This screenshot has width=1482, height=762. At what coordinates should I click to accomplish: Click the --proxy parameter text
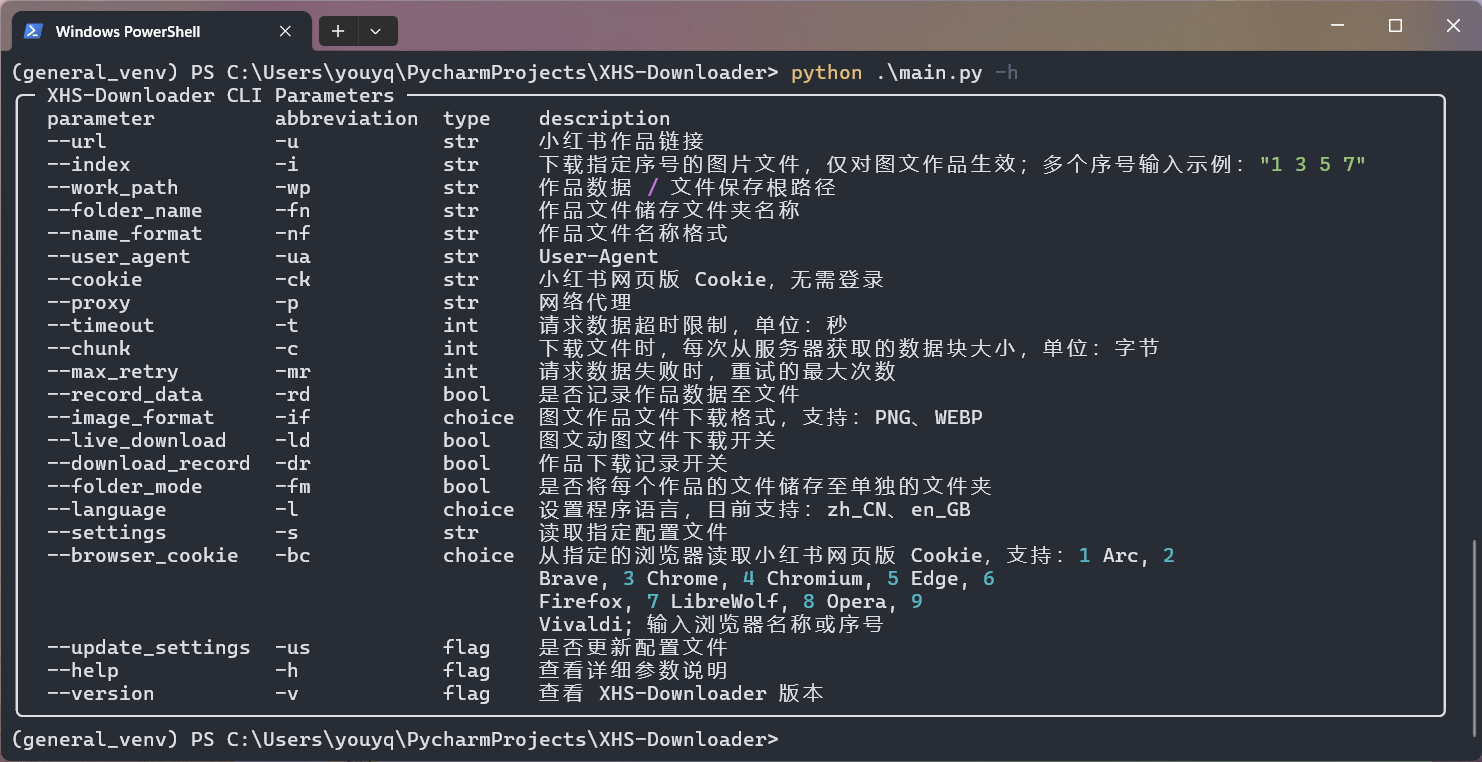pos(89,302)
